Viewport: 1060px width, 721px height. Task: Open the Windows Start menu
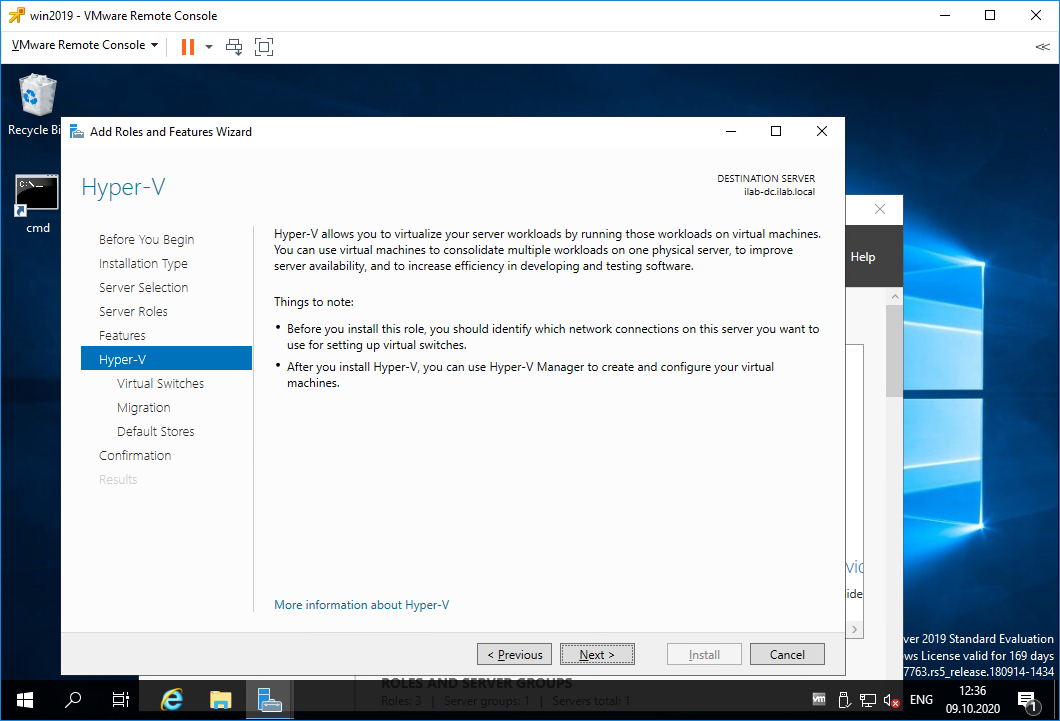24,700
